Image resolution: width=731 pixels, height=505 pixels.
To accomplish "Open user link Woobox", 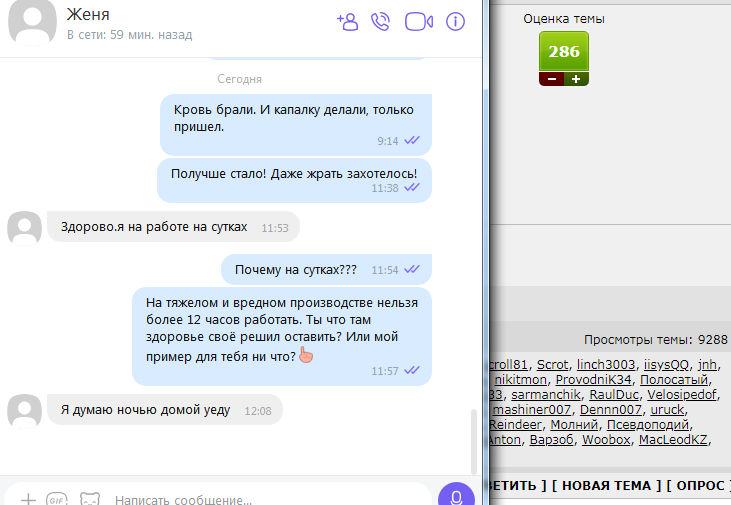I will coord(606,439).
